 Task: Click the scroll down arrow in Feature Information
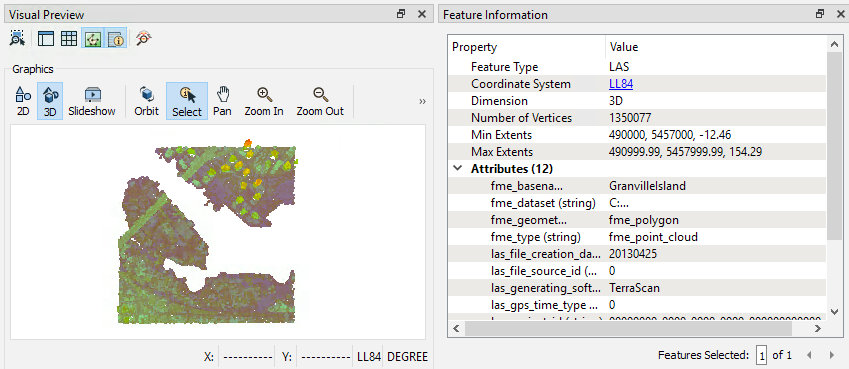(834, 312)
